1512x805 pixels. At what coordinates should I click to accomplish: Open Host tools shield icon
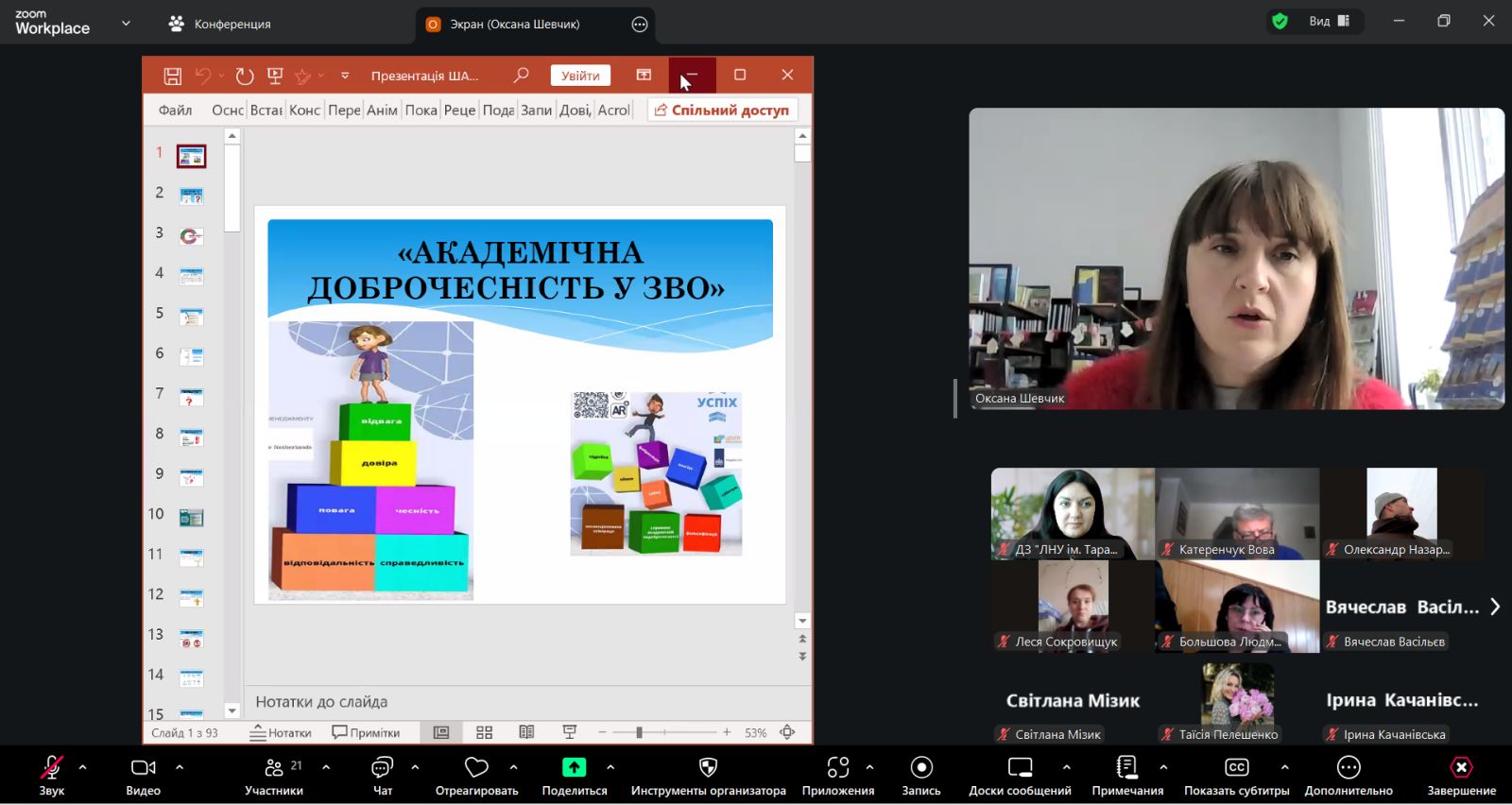(x=708, y=775)
